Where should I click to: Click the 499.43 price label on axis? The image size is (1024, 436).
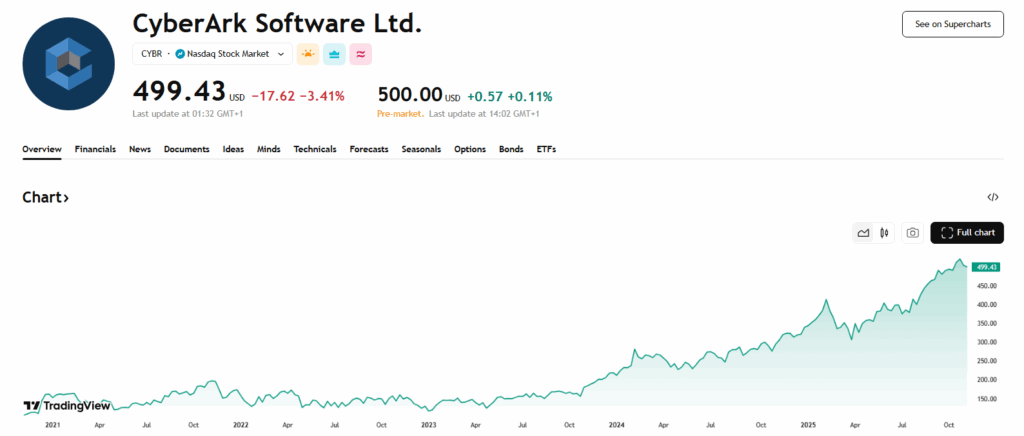[986, 267]
